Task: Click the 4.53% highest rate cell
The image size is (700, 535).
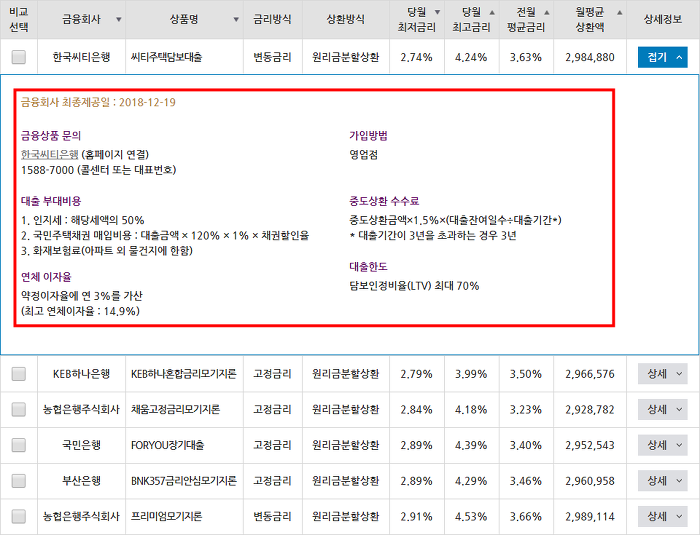Action: tap(471, 517)
